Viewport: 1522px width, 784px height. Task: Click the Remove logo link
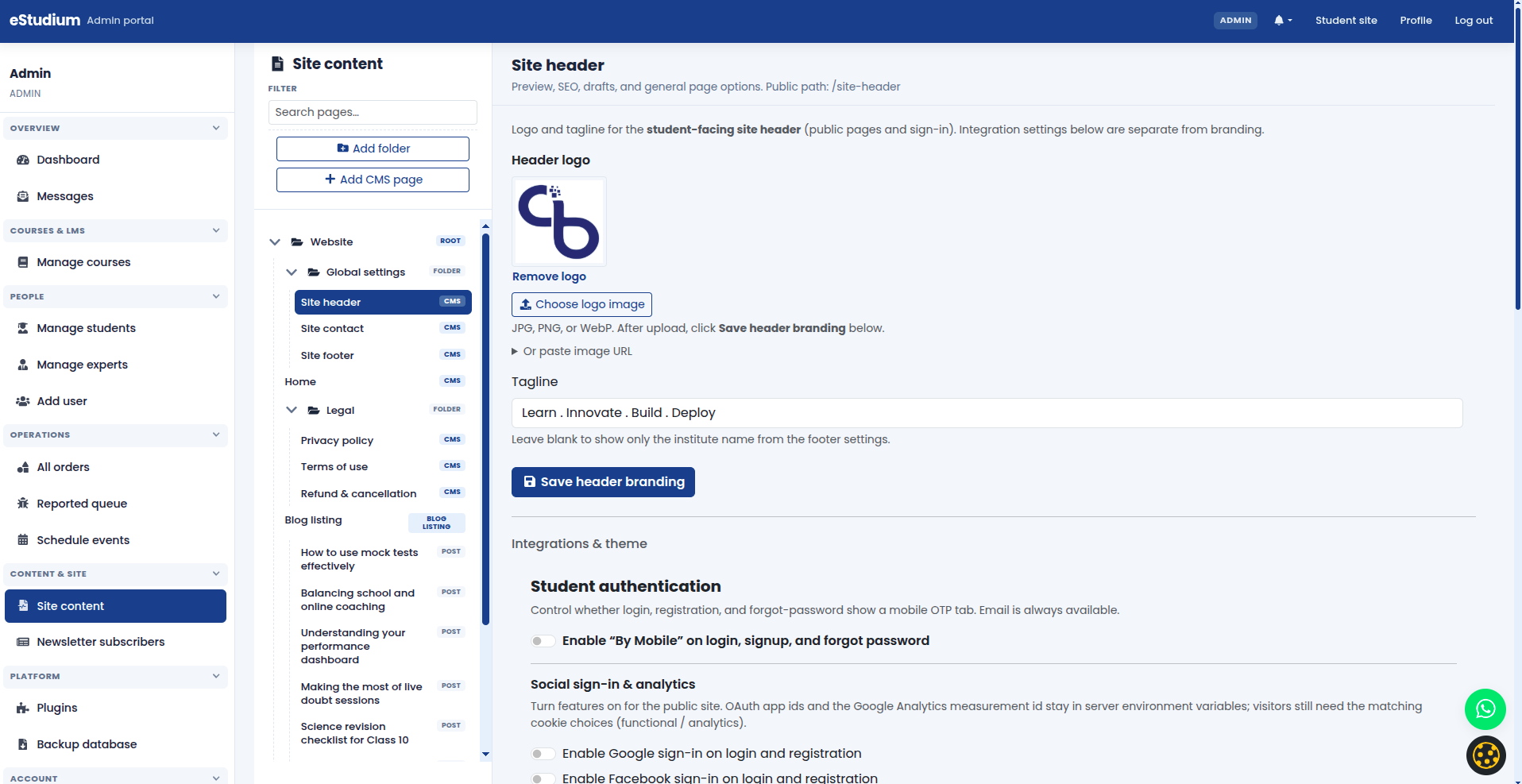pyautogui.click(x=549, y=276)
